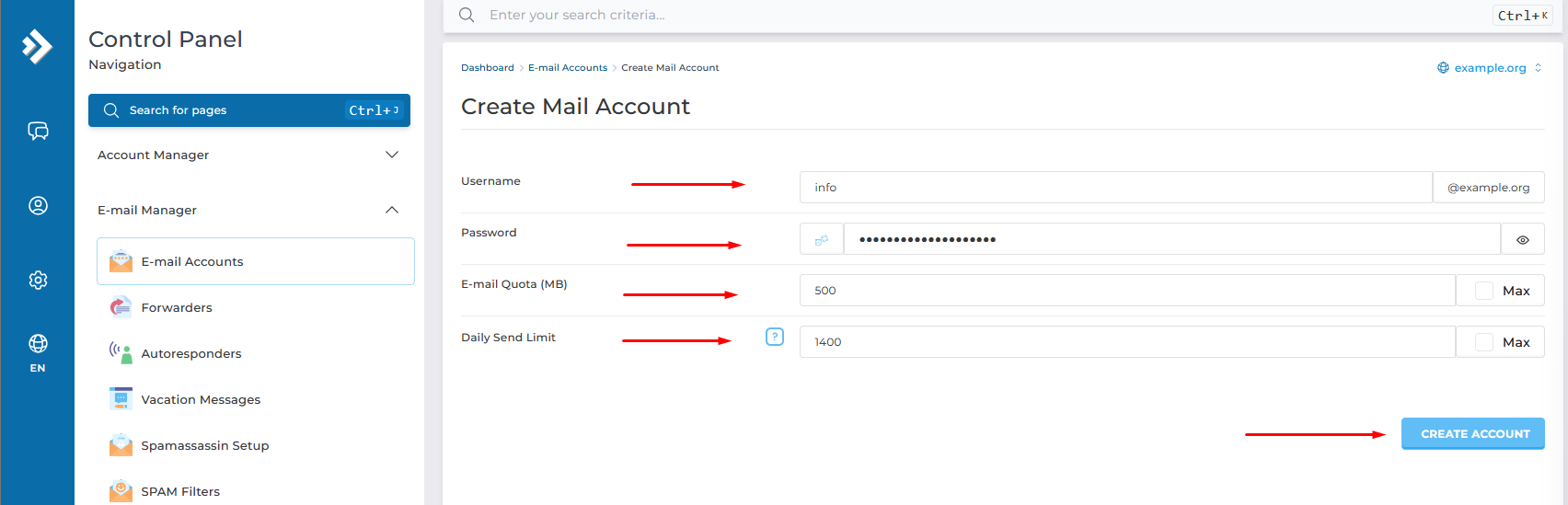Open the settings gear sidebar icon

pyautogui.click(x=38, y=280)
